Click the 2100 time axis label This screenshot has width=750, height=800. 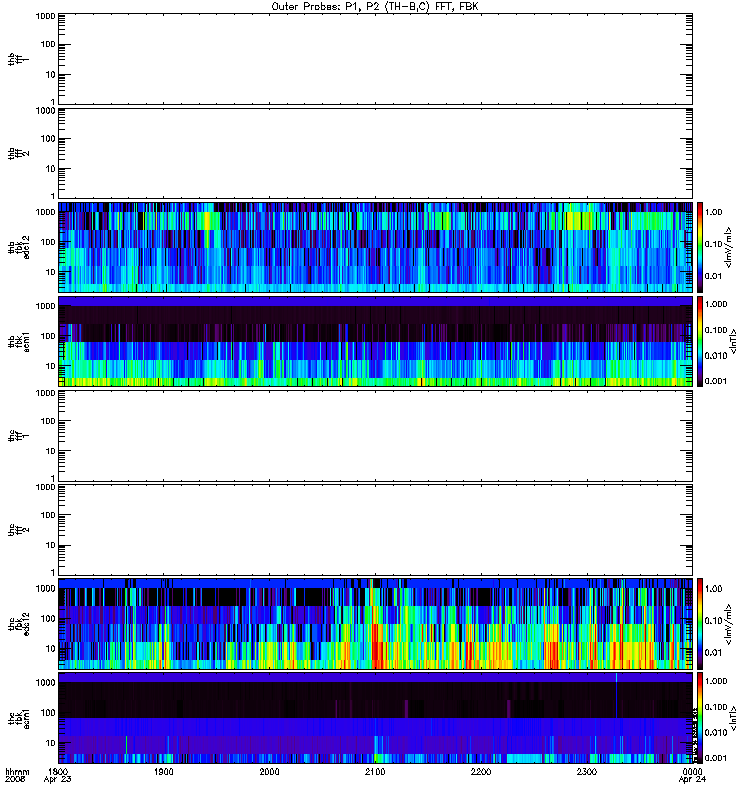pos(375,771)
